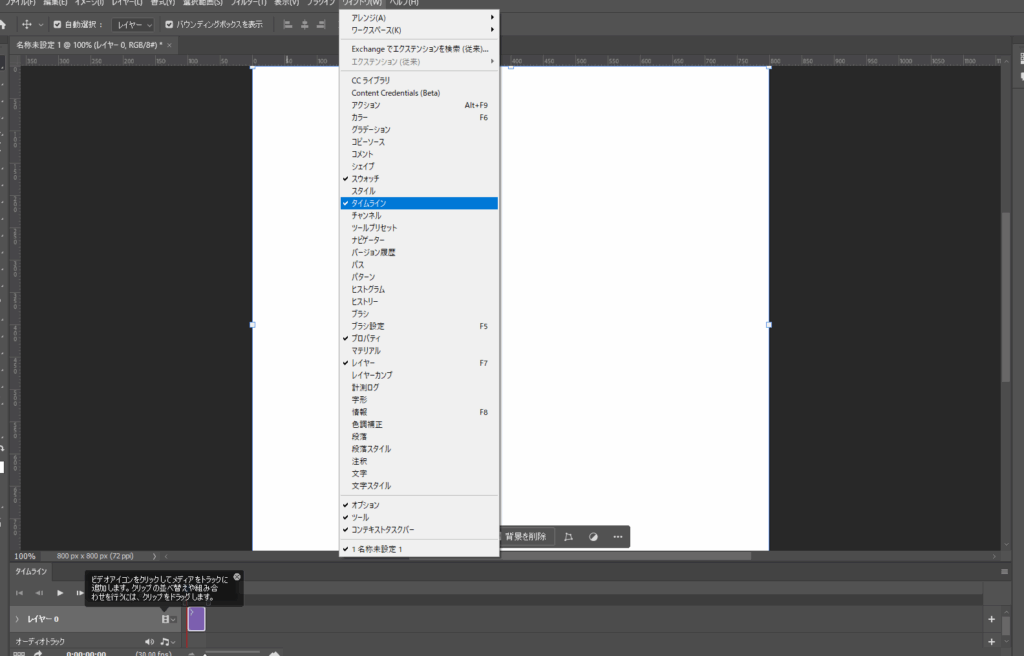Open the timeline panel hamburger menu
Image resolution: width=1024 pixels, height=656 pixels.
[1005, 572]
